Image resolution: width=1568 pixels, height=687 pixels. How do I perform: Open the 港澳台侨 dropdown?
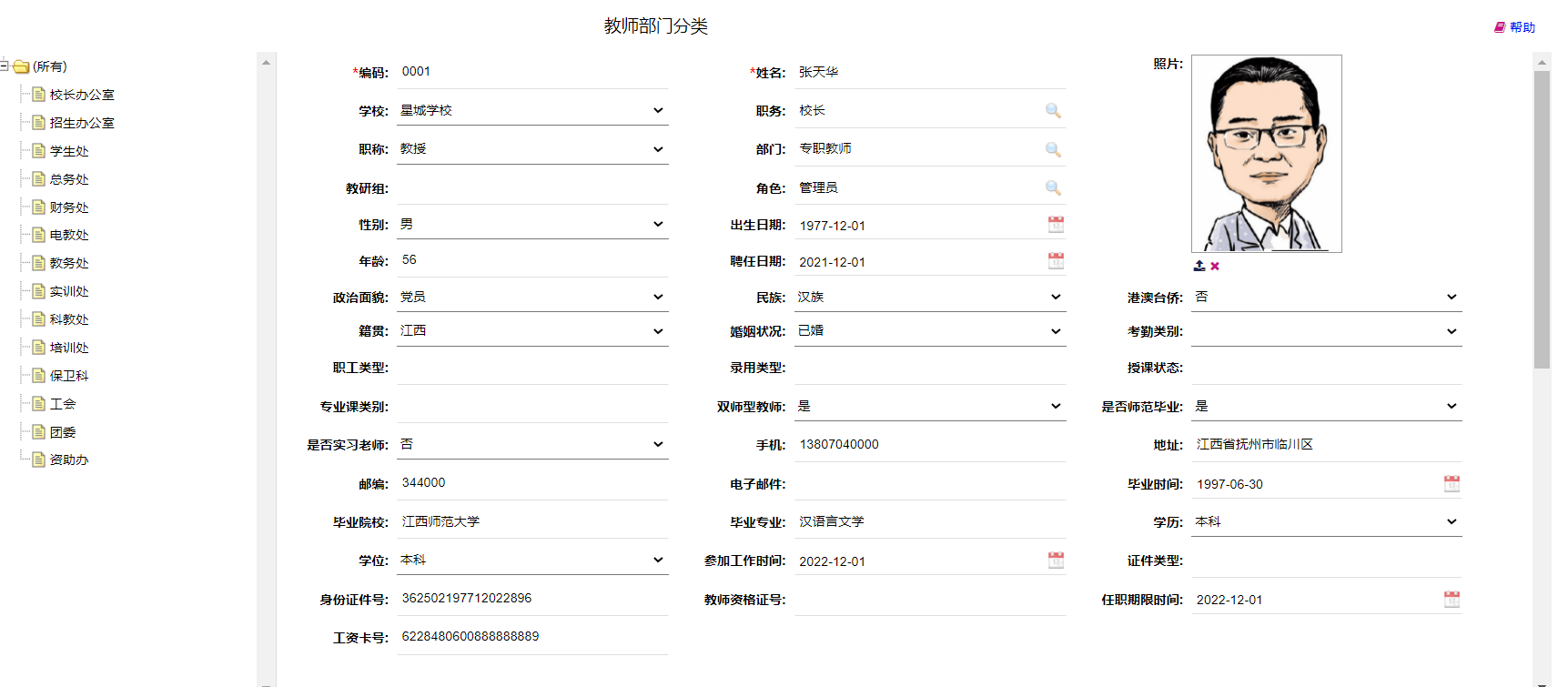tap(1327, 297)
